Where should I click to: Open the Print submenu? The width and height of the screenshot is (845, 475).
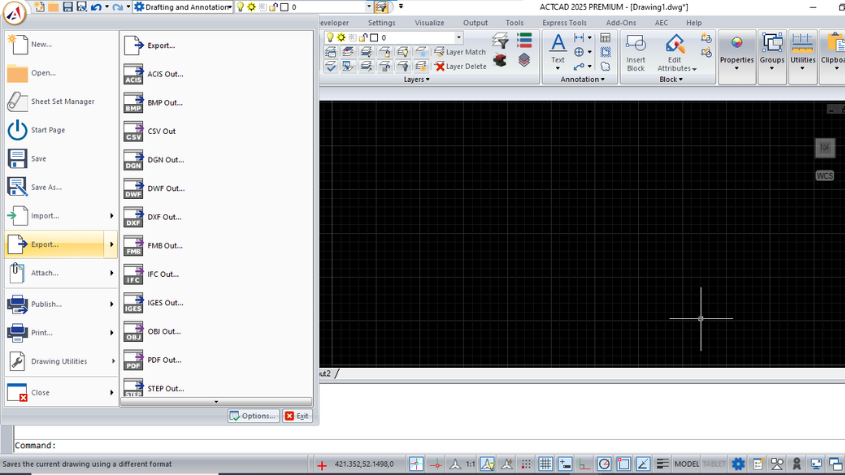[60, 333]
